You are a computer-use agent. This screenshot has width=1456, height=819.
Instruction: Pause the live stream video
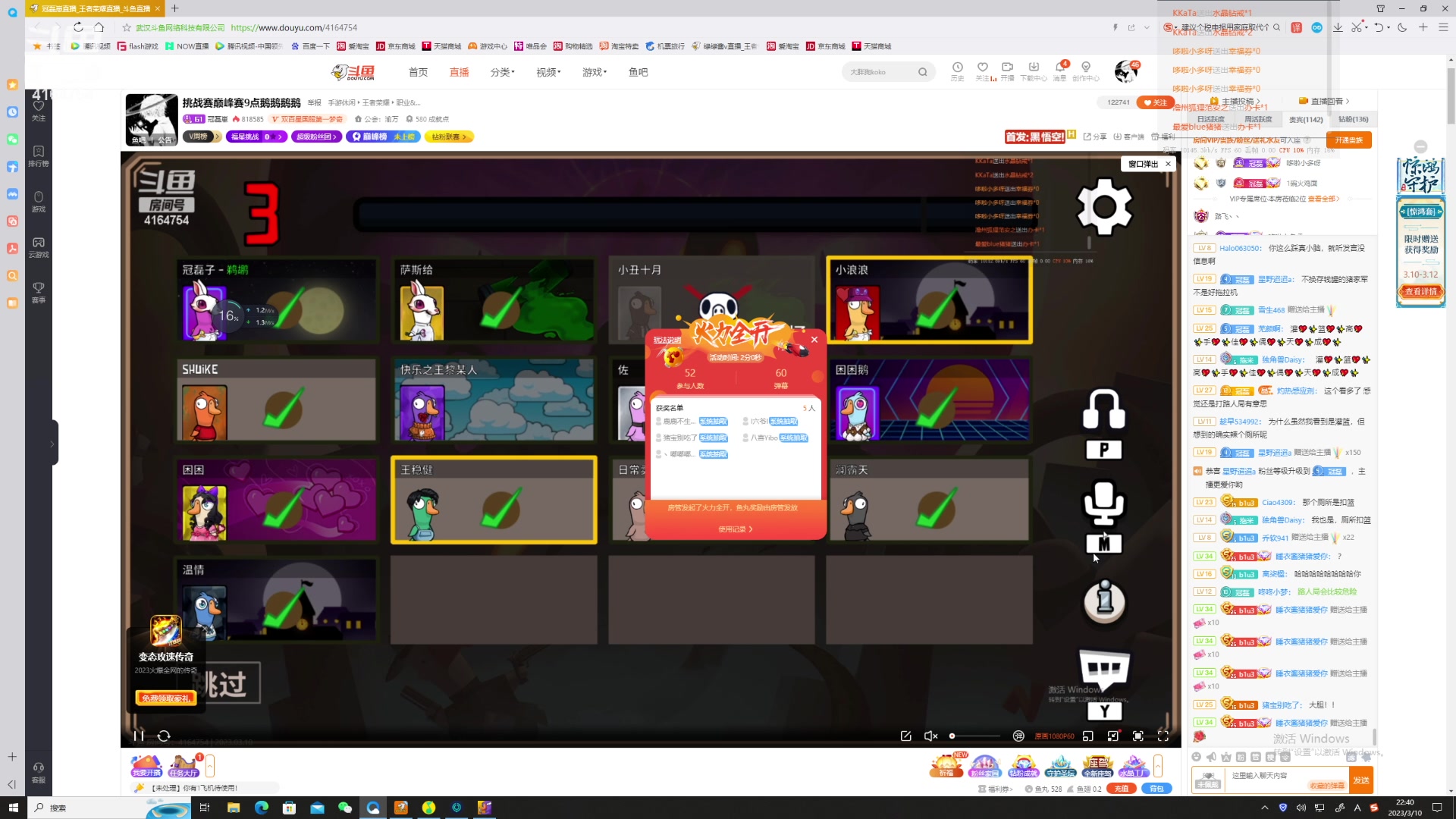tap(138, 736)
